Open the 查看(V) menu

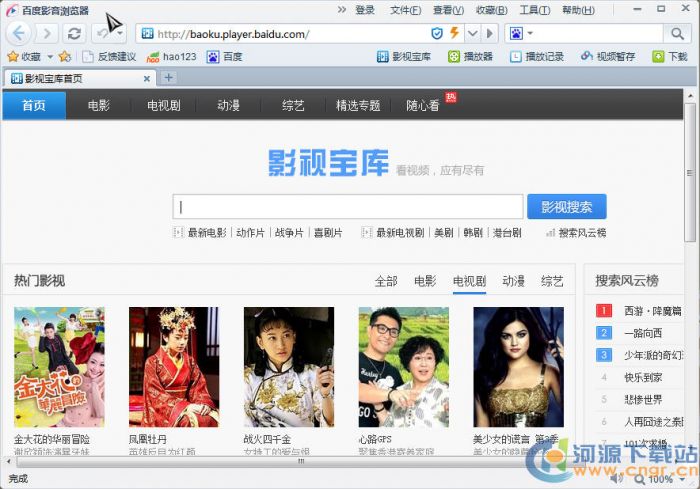[448, 10]
